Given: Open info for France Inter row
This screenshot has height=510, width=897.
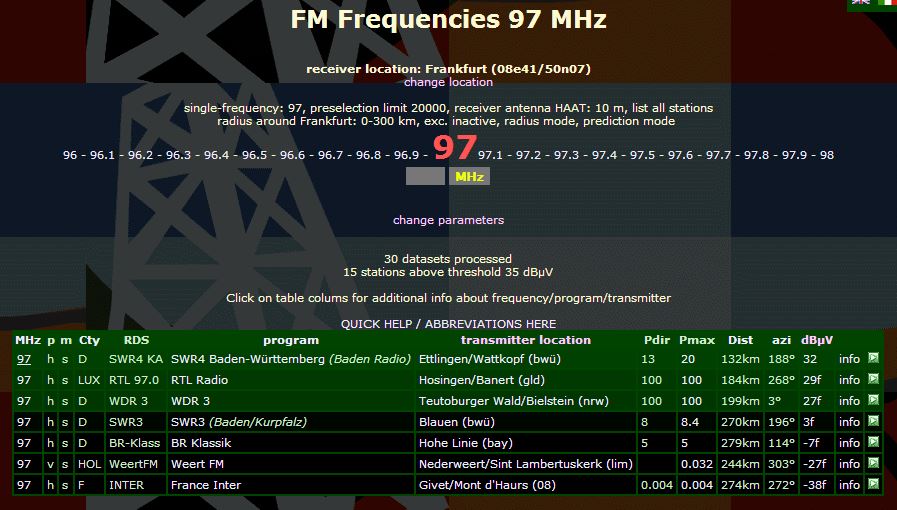Looking at the screenshot, I should (x=850, y=485).
